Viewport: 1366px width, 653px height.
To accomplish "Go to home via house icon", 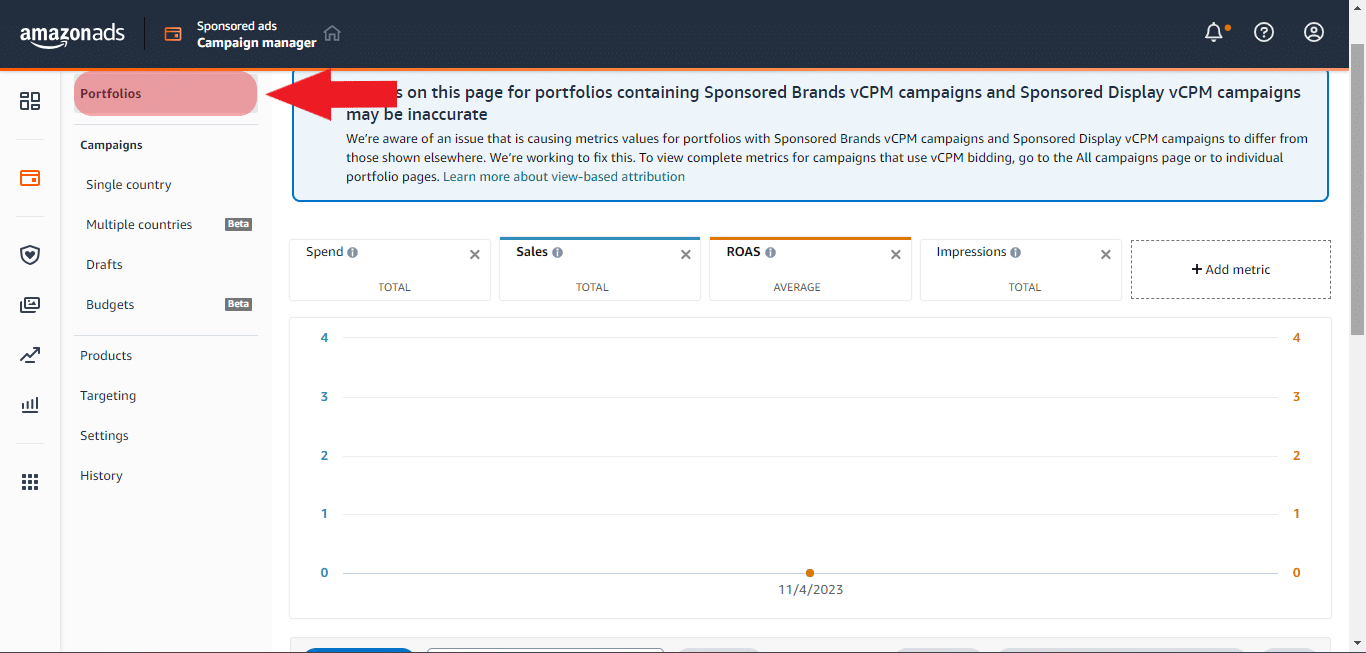I will [x=332, y=33].
